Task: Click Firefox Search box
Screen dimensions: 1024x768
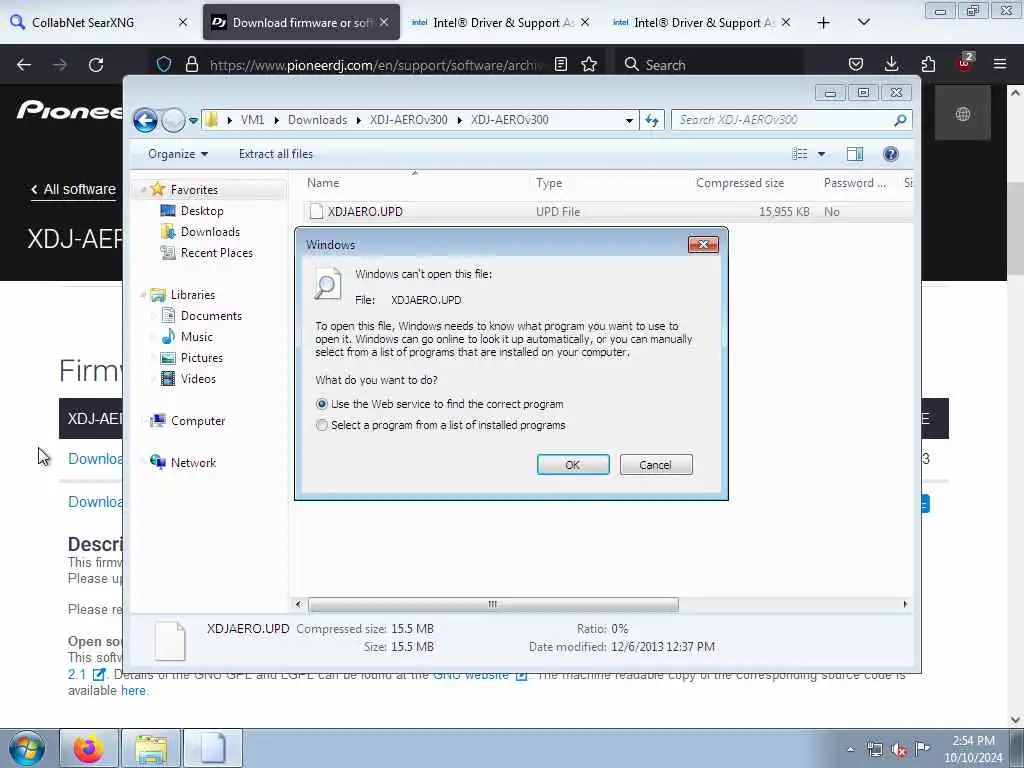Action: click(x=709, y=65)
